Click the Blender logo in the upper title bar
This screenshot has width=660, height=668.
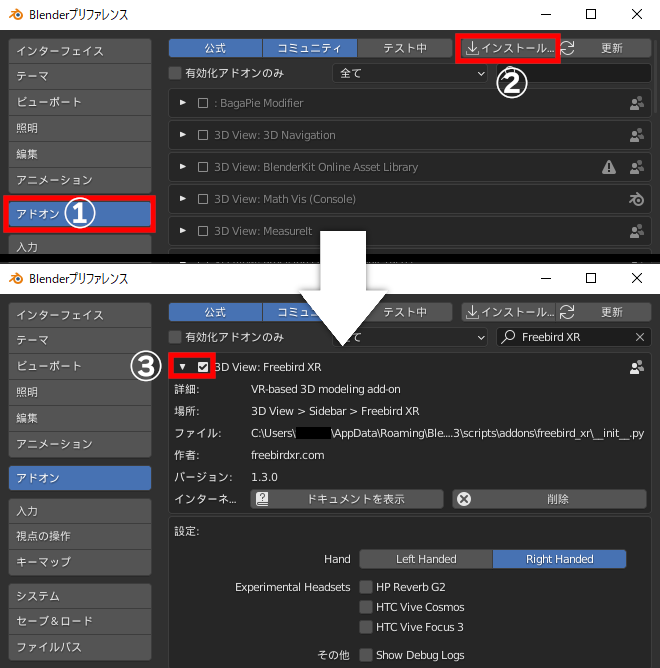16,14
